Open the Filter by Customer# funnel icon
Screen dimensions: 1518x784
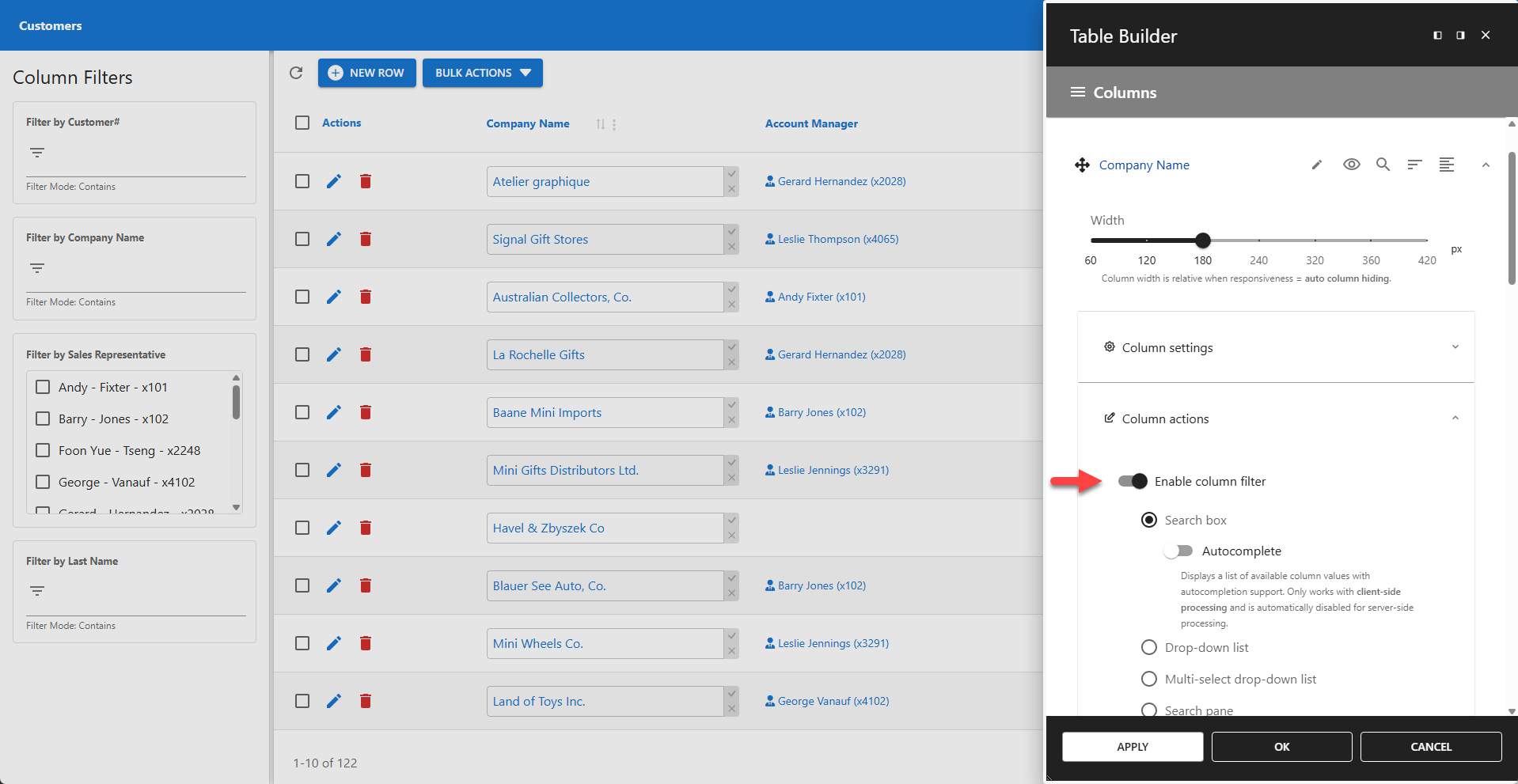click(x=36, y=152)
